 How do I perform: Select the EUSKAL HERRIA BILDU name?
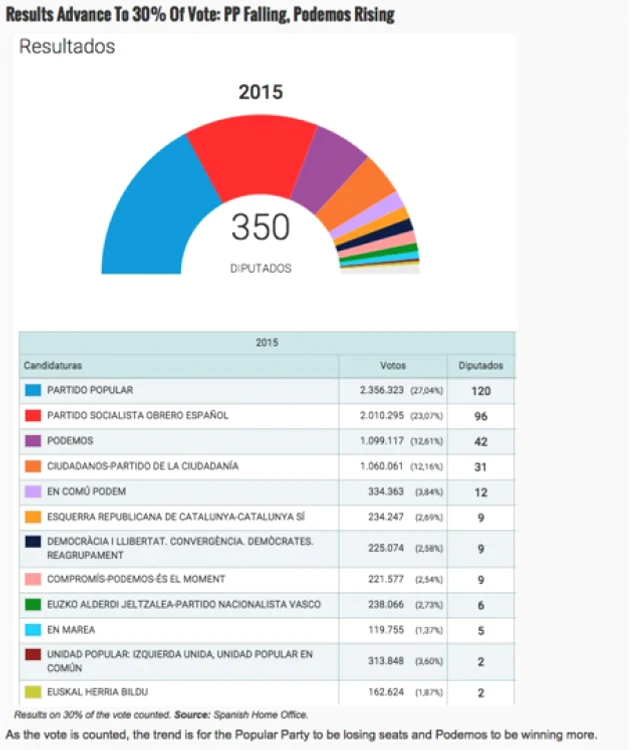[x=98, y=692]
